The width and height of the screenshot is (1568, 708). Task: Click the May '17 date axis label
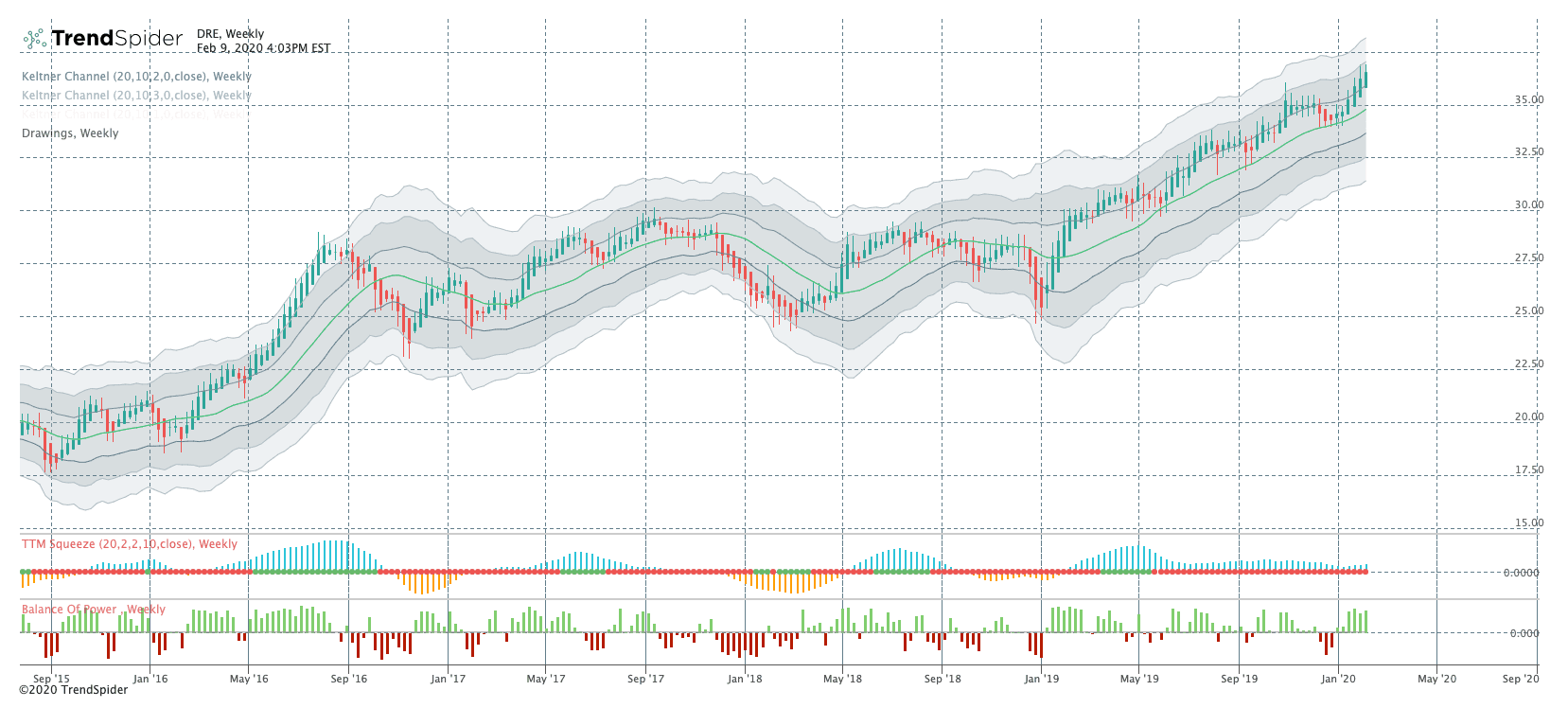point(546,679)
